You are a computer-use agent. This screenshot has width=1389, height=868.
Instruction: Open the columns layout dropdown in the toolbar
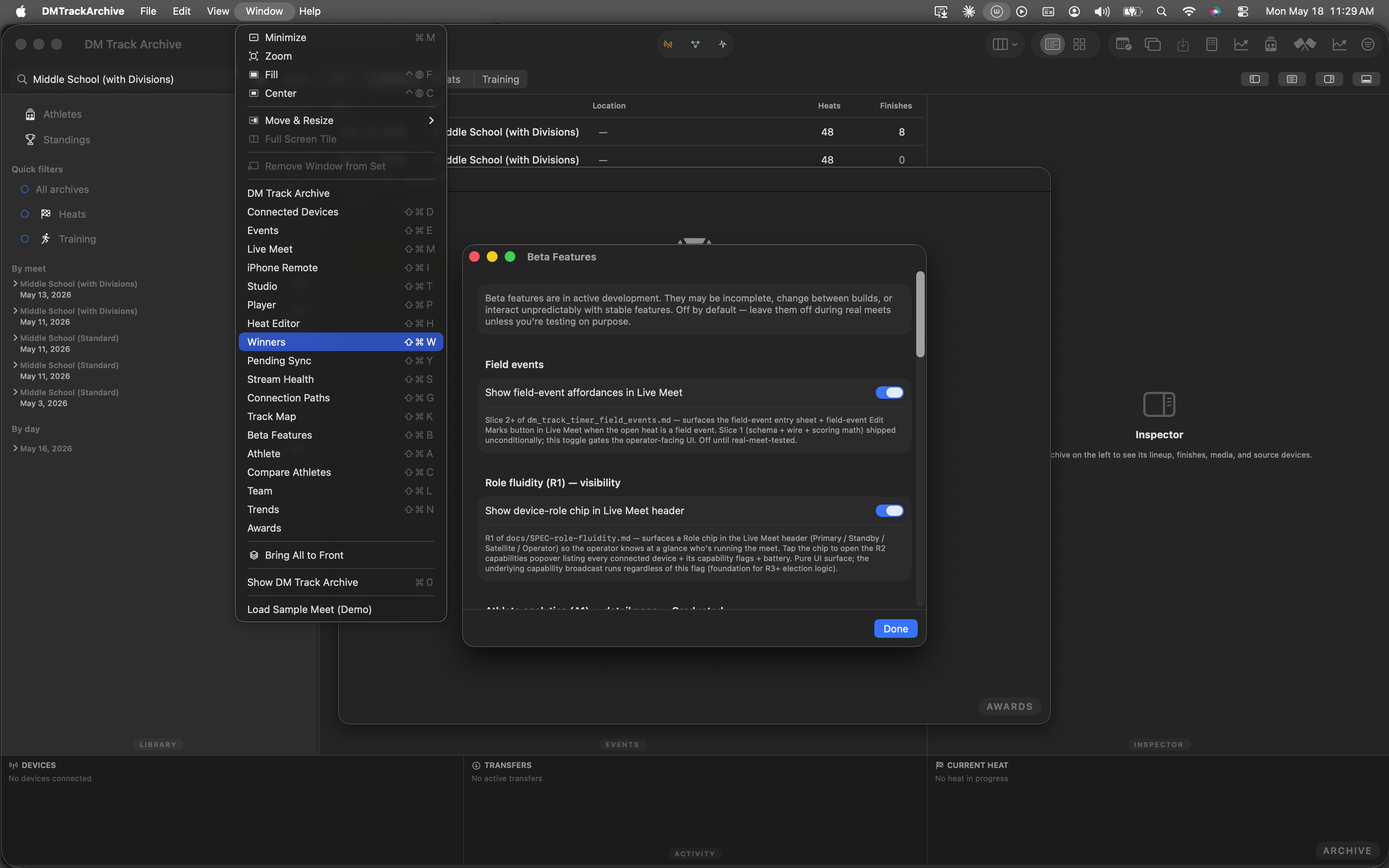(1005, 44)
